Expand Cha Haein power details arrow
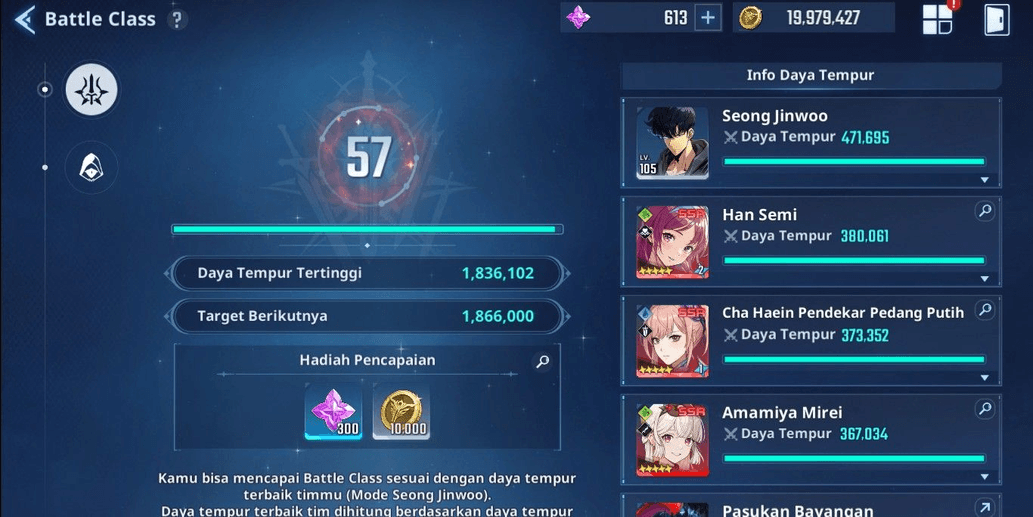This screenshot has width=1033, height=517. coord(984,377)
